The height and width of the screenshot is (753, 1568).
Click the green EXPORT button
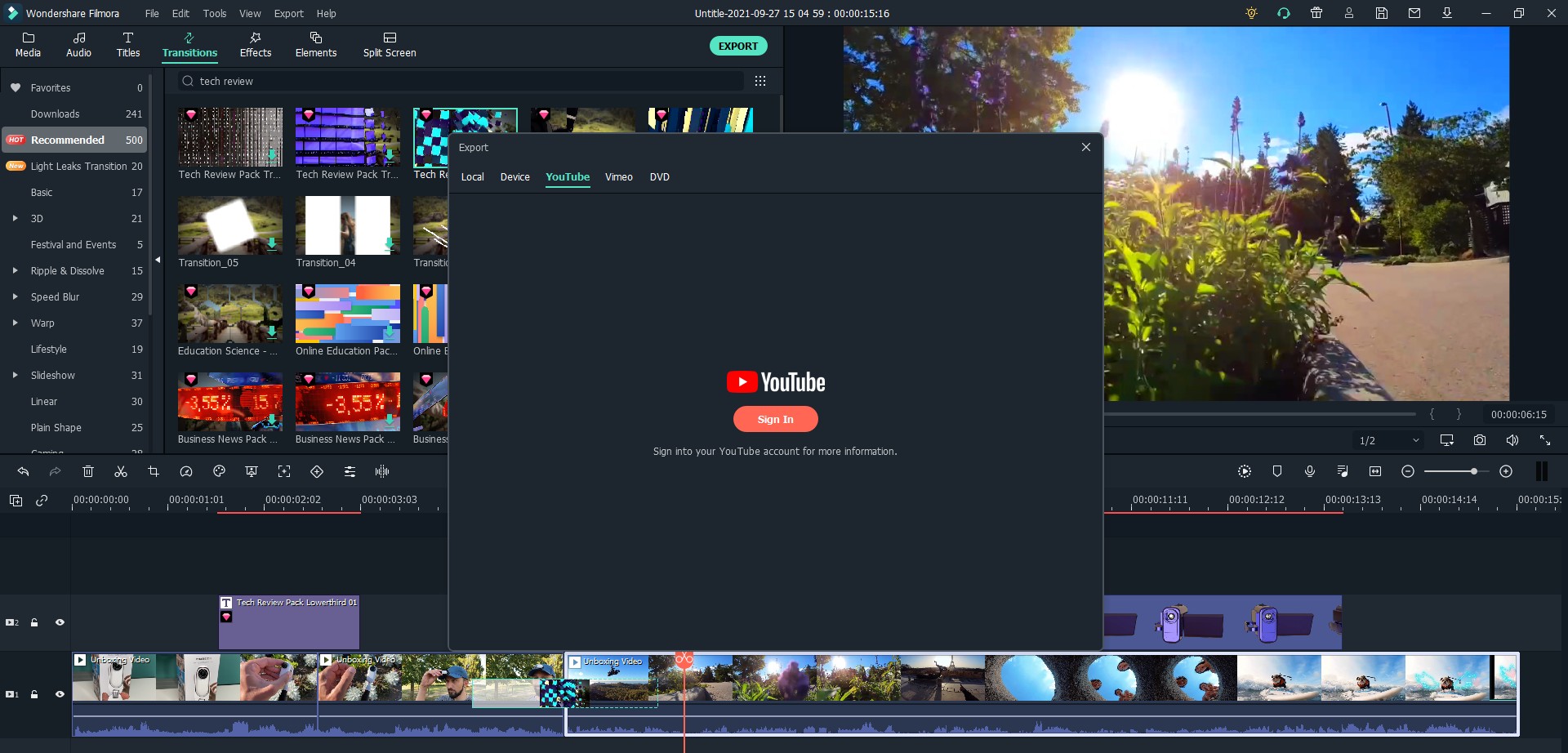[738, 46]
